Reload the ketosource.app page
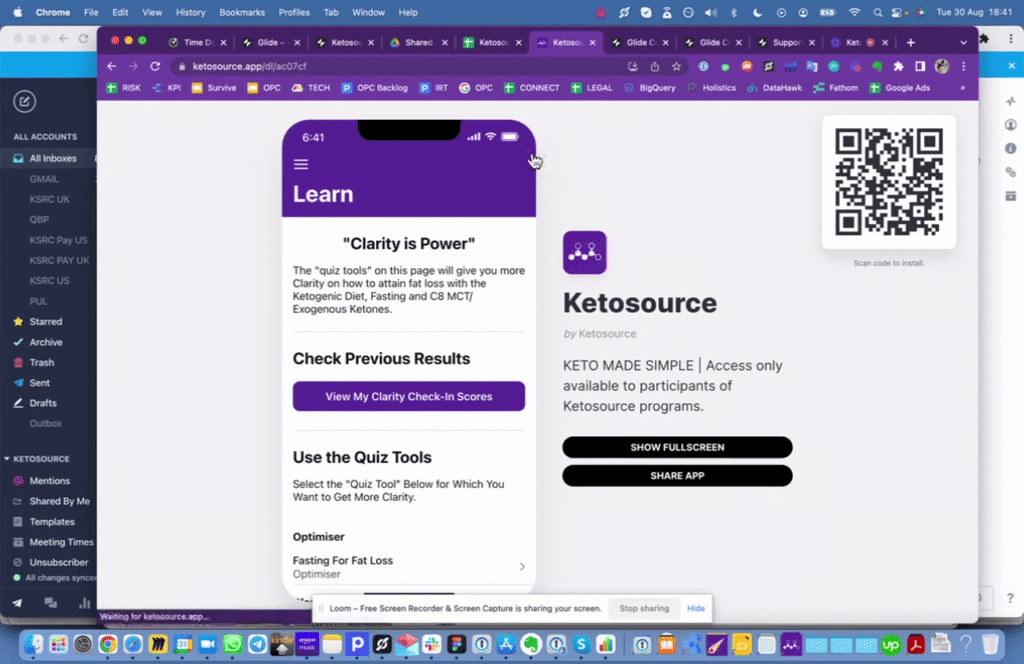 [155, 66]
